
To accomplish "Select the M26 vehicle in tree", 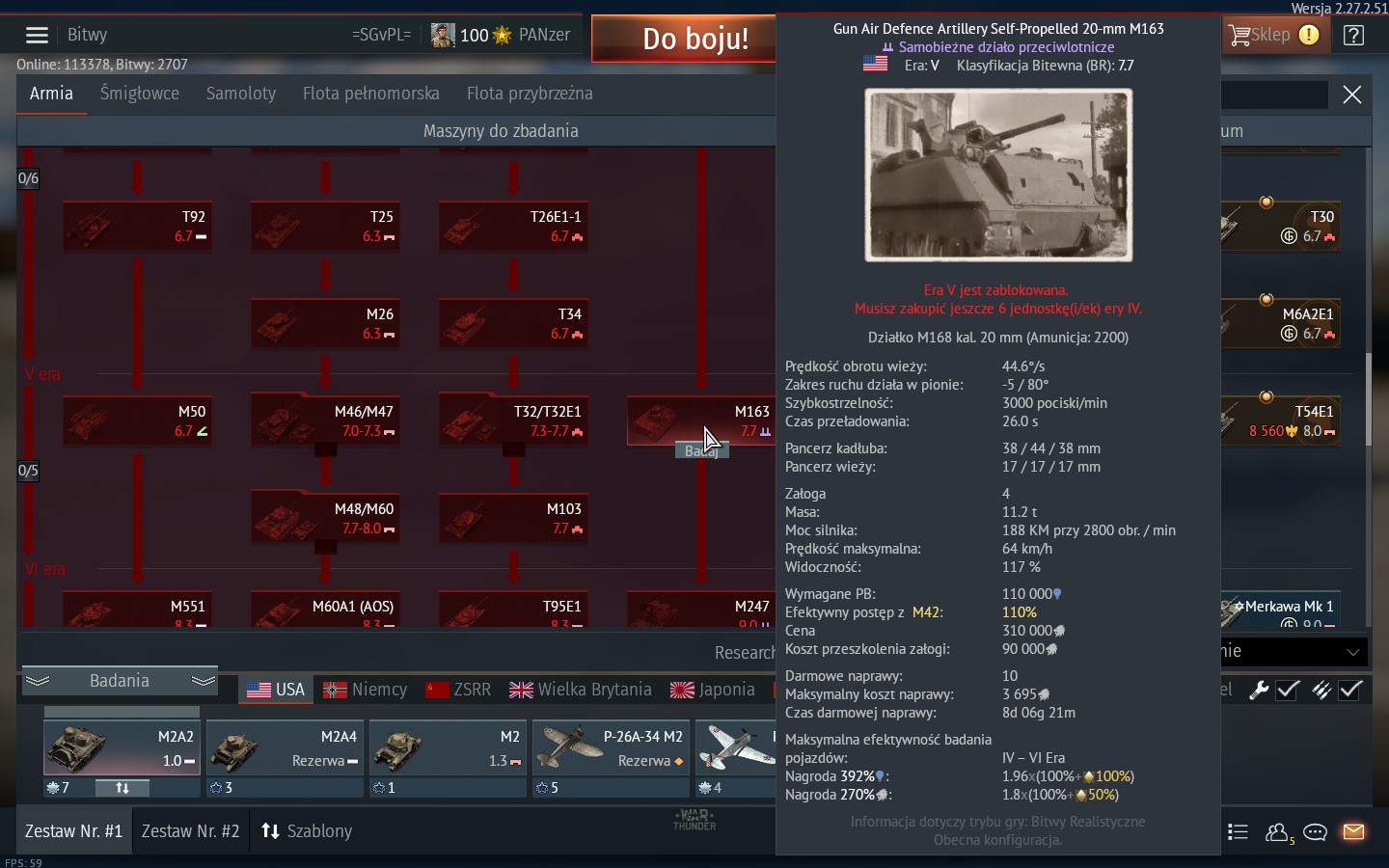I will [326, 324].
